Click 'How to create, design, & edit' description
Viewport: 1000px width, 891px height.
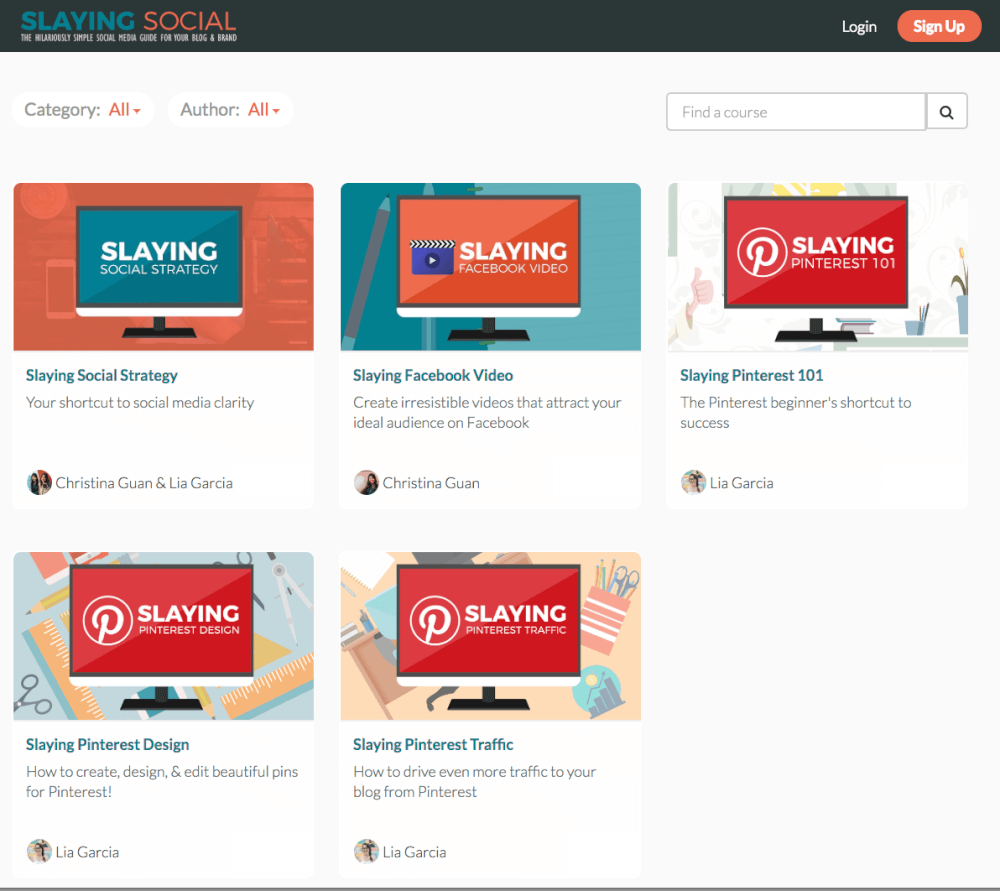tap(162, 781)
